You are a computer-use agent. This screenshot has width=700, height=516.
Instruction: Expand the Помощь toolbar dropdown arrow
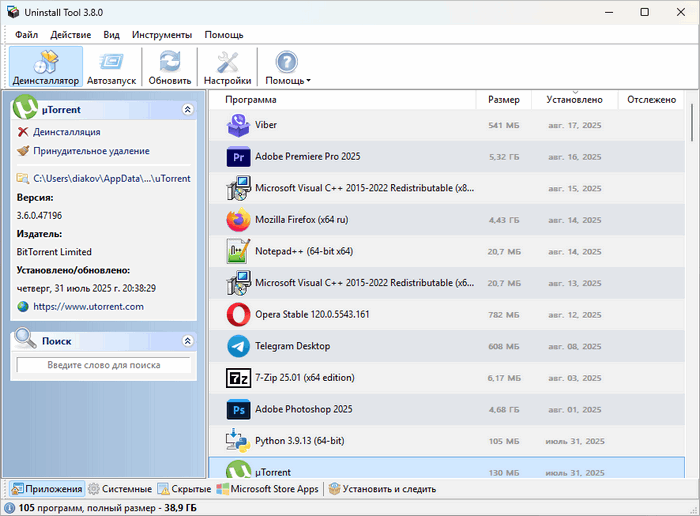[x=309, y=81]
